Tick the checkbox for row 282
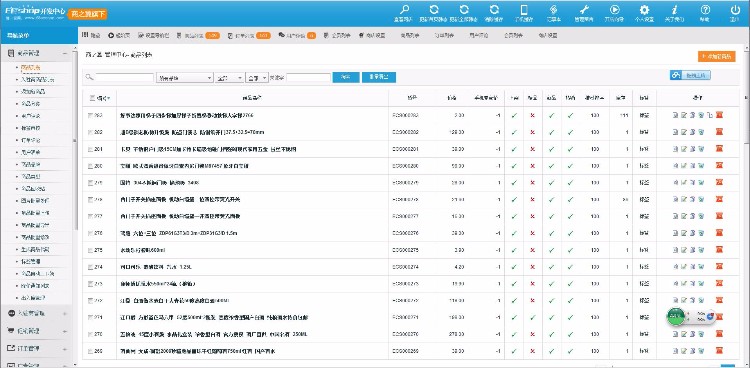This screenshot has width=750, height=368. point(90,132)
